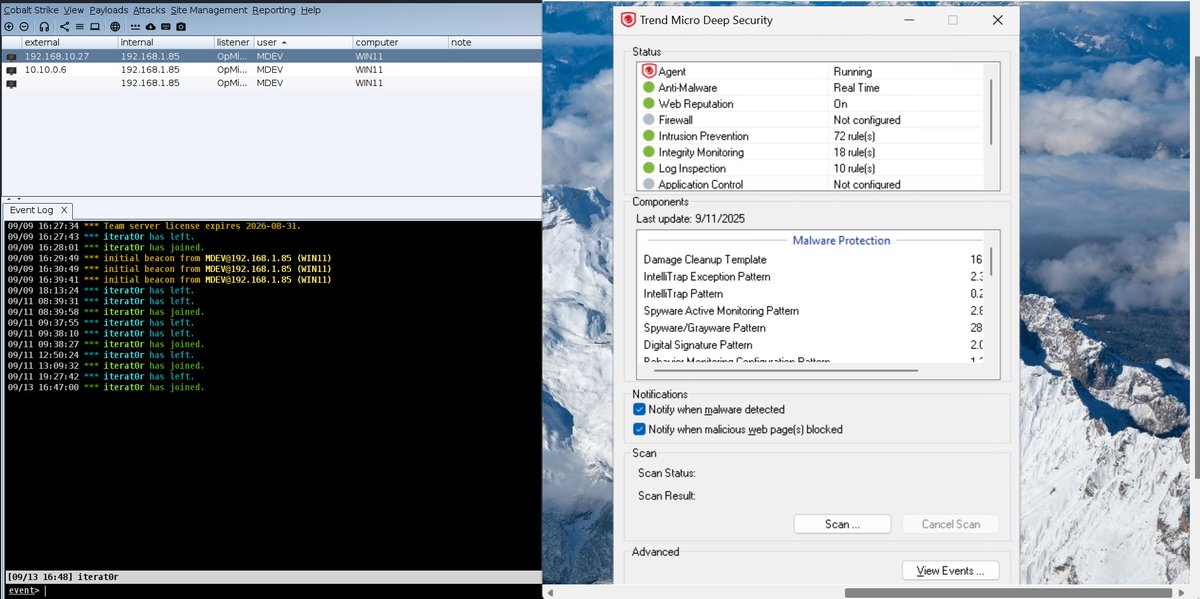Open downloads via cloud download icon
This screenshot has height=599, width=1200.
coord(150,26)
